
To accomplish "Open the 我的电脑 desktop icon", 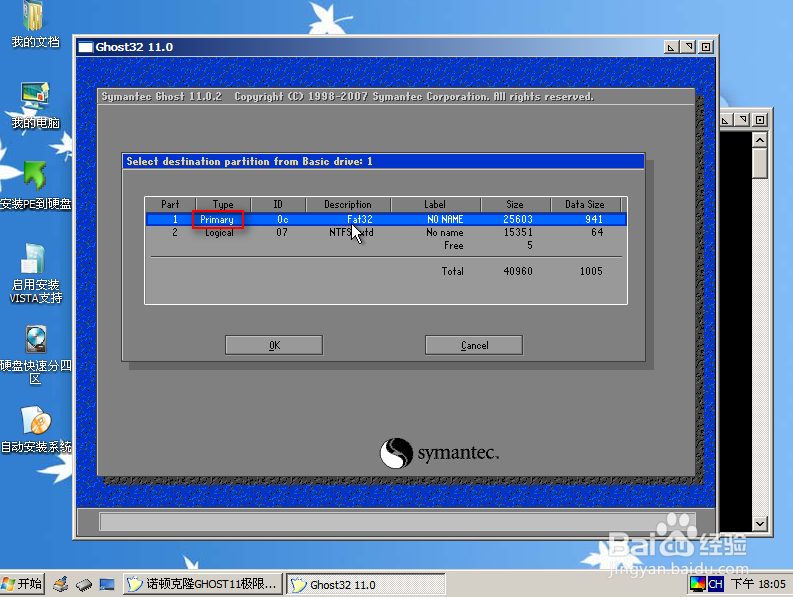I will click(x=35, y=105).
